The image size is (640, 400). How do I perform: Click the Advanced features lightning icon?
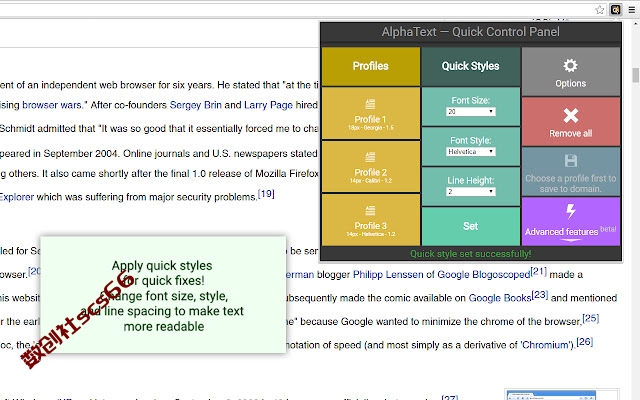click(571, 211)
